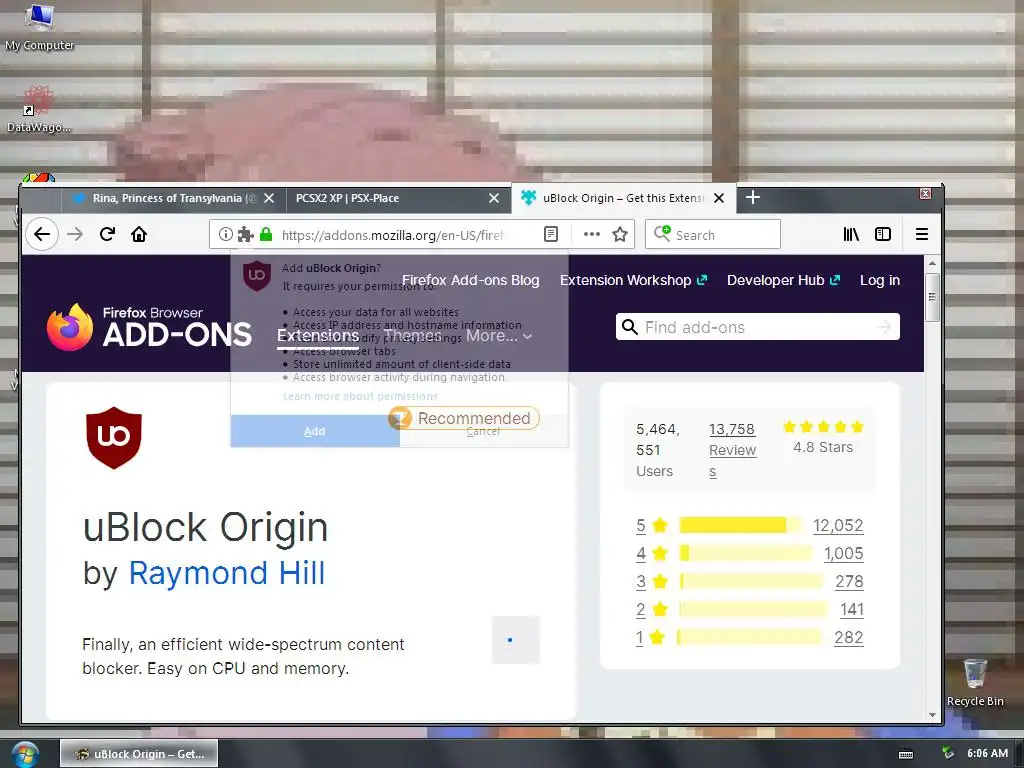Open Developer Hub link
1024x768 pixels.
(783, 280)
